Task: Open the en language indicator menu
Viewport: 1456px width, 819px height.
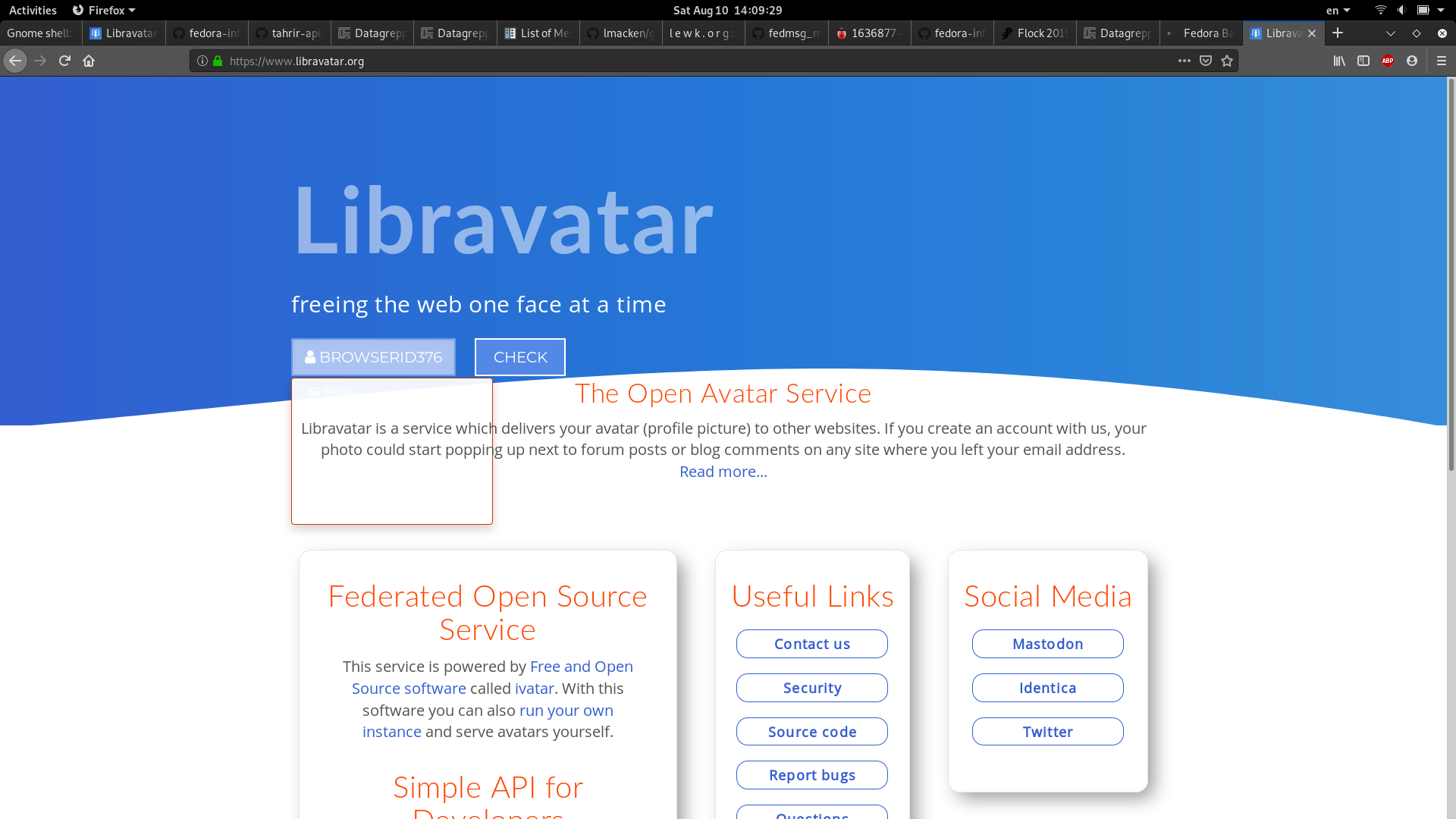Action: click(x=1338, y=10)
